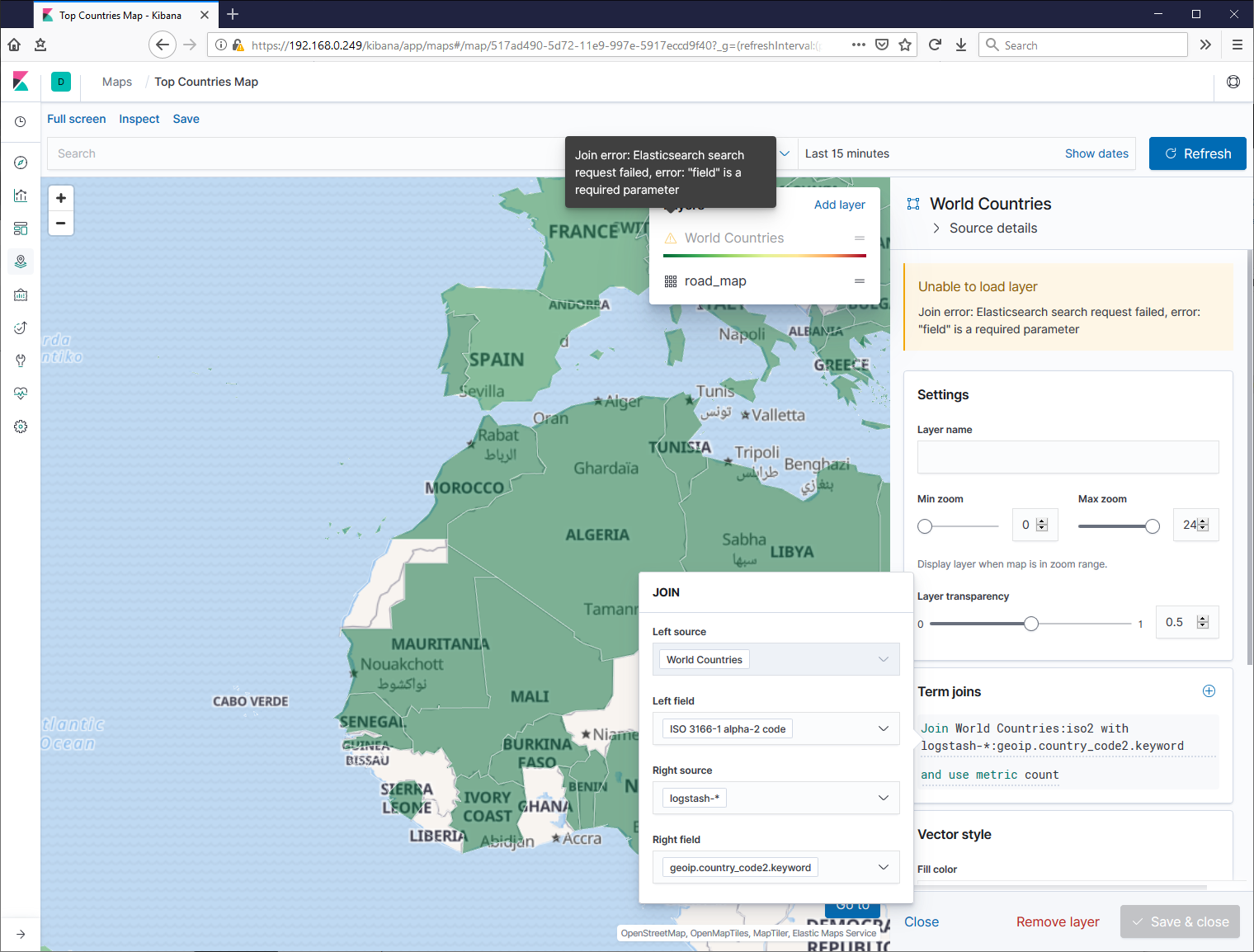This screenshot has width=1254, height=952.
Task: Show more toolbar items chevron
Action: point(1205,45)
